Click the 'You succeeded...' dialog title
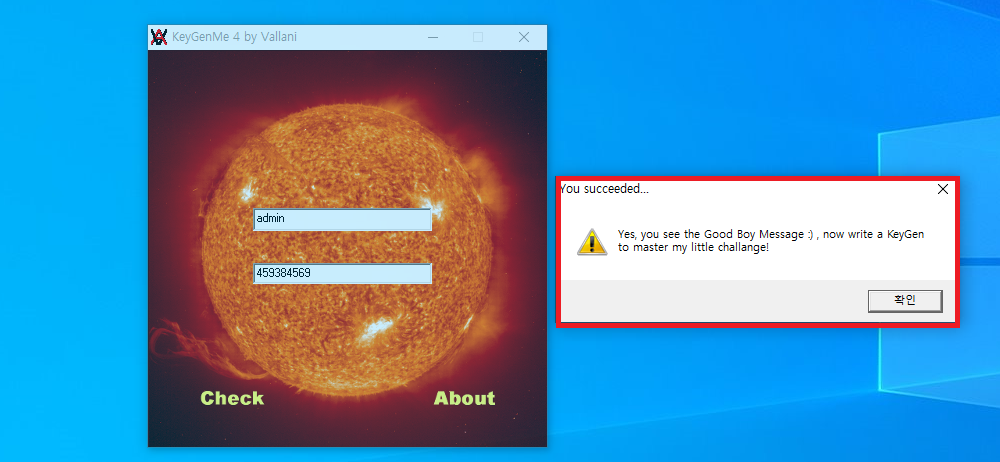Viewport: 1000px width, 462px height. pyautogui.click(x=605, y=189)
